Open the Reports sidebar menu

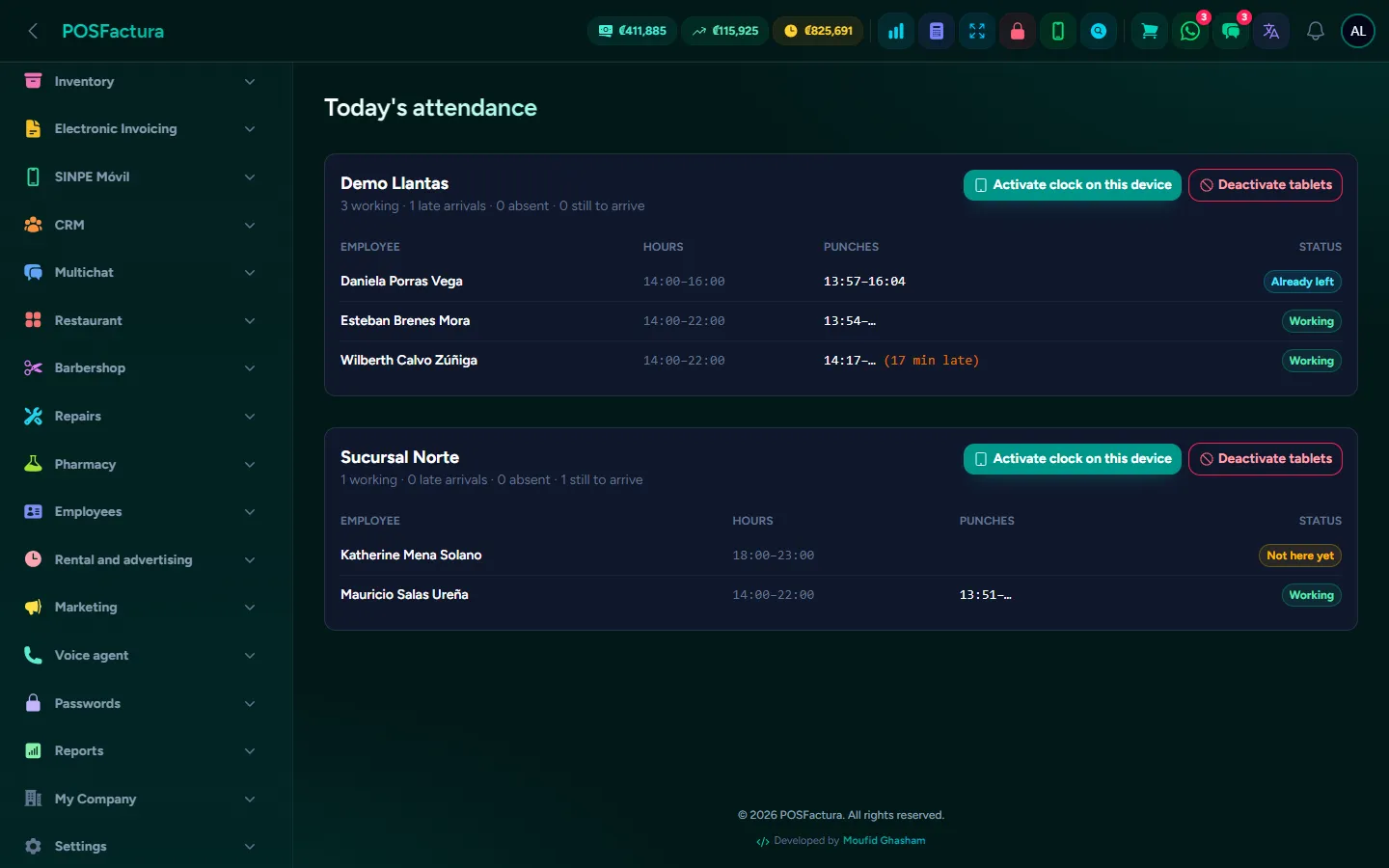[x=141, y=750]
